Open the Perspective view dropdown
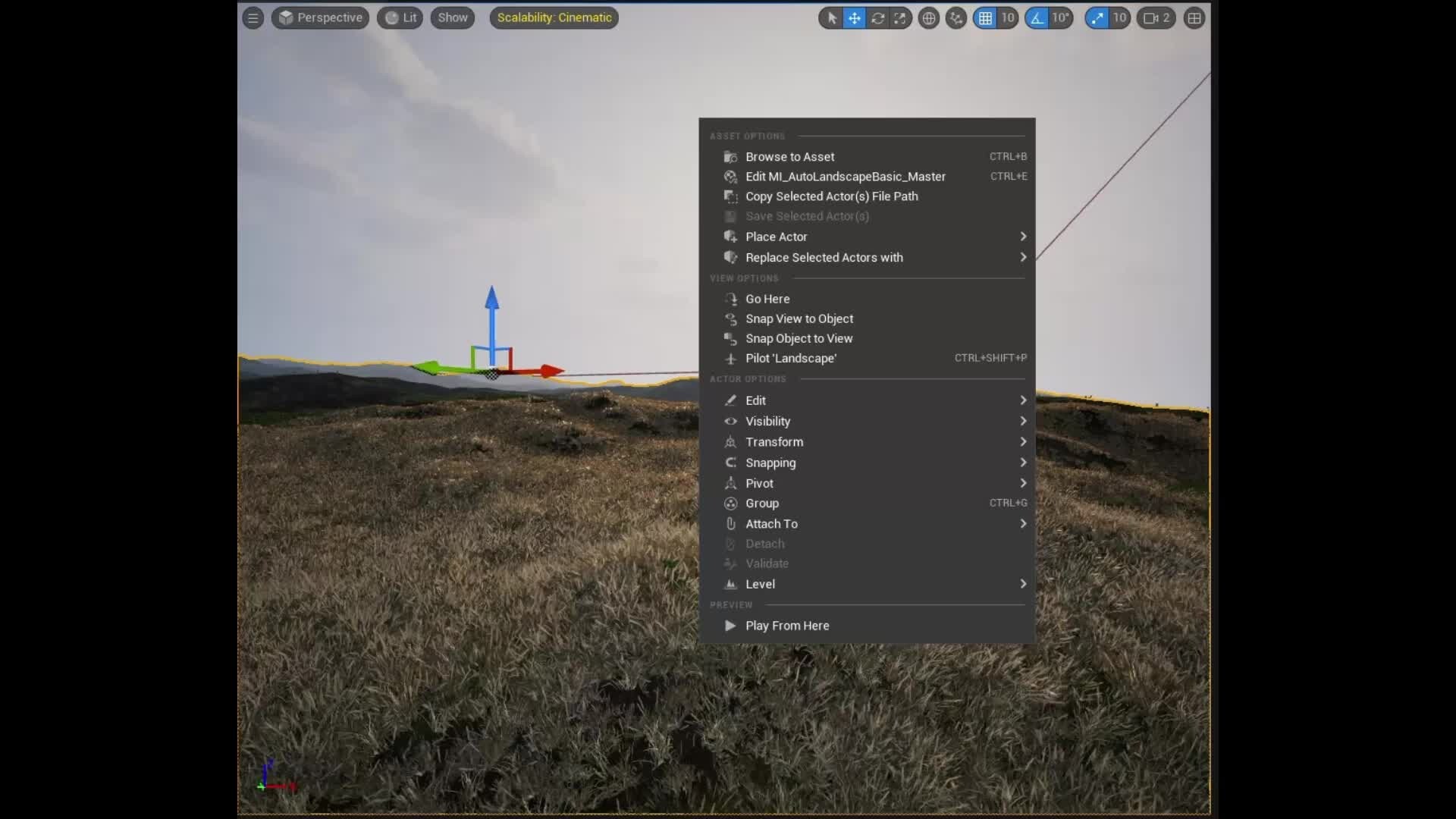 [319, 17]
